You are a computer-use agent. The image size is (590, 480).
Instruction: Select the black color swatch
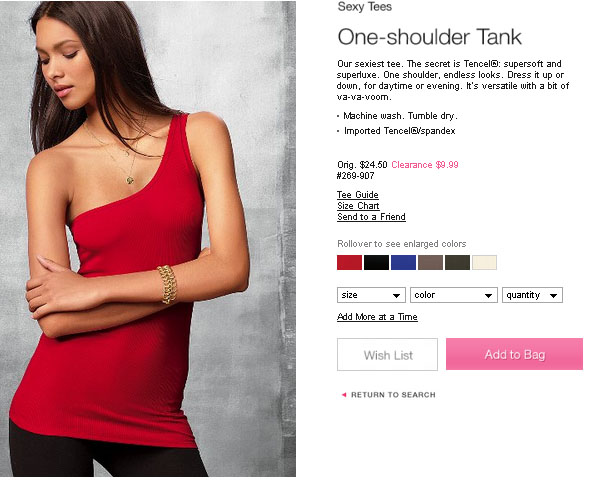tap(376, 263)
